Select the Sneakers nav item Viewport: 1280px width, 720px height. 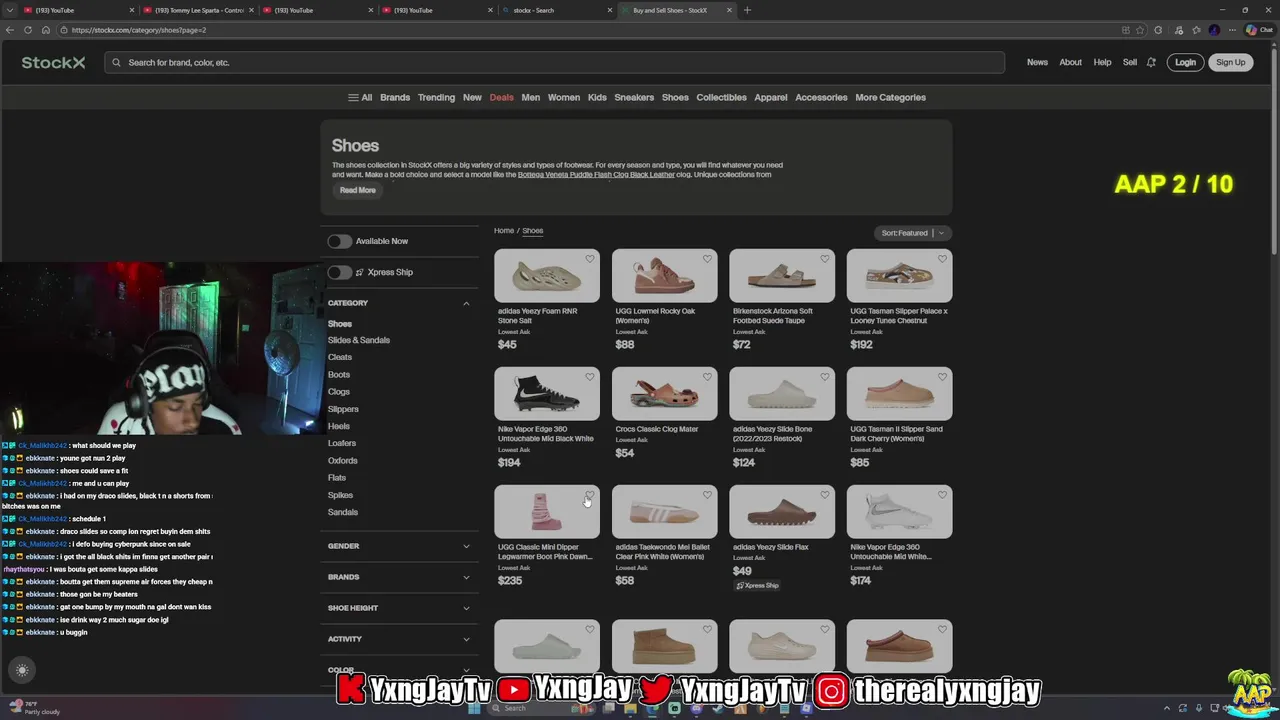point(634,97)
